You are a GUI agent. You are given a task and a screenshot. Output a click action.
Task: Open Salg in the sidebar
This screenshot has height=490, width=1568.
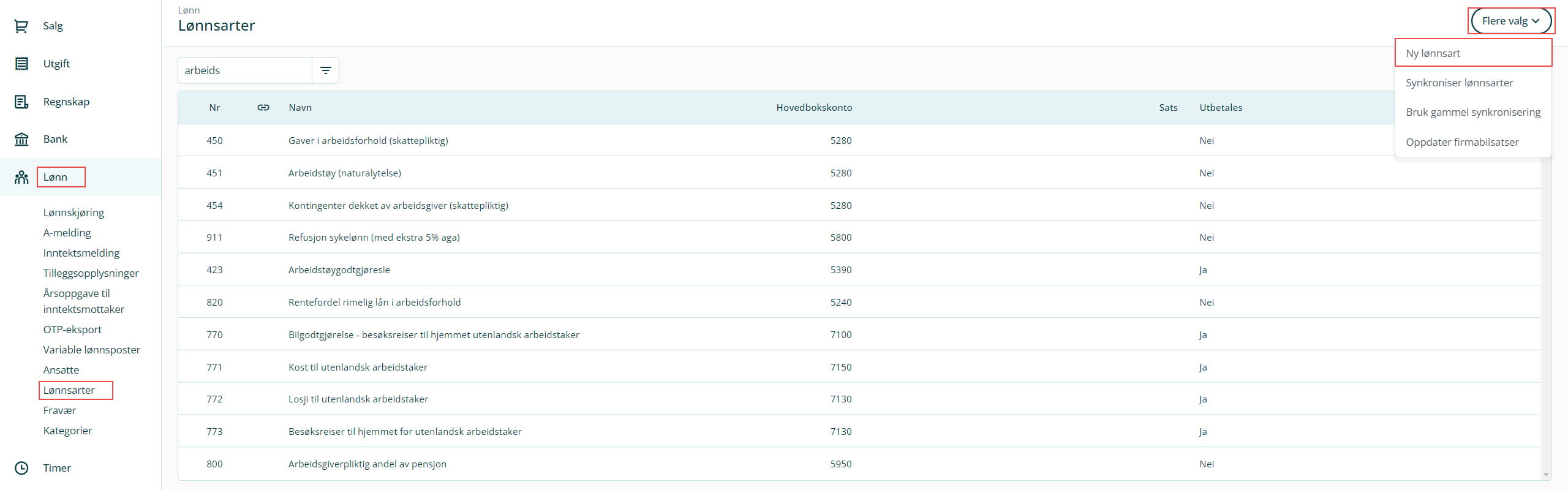pos(53,26)
